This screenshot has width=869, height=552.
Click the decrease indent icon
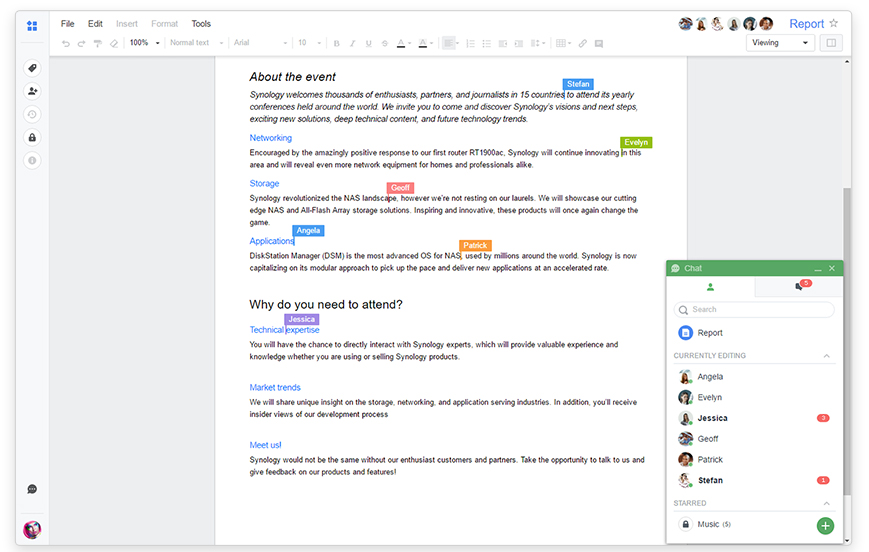tap(503, 43)
